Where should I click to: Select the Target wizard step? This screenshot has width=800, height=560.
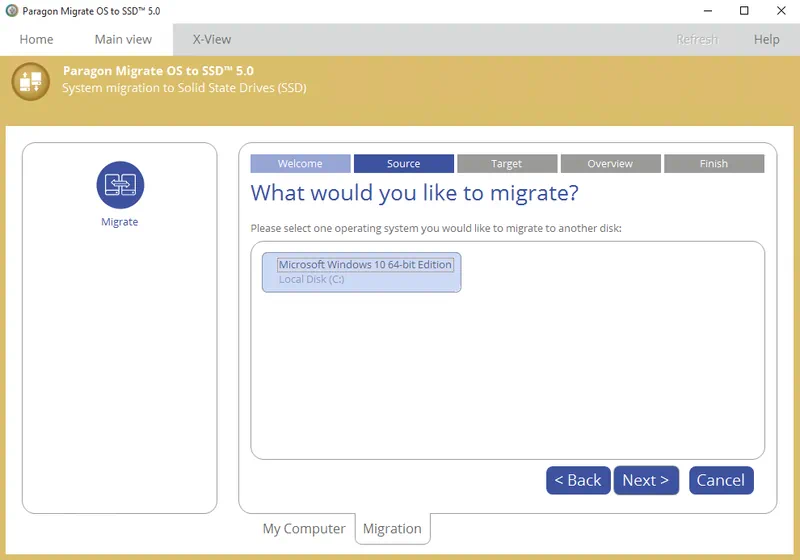click(507, 164)
